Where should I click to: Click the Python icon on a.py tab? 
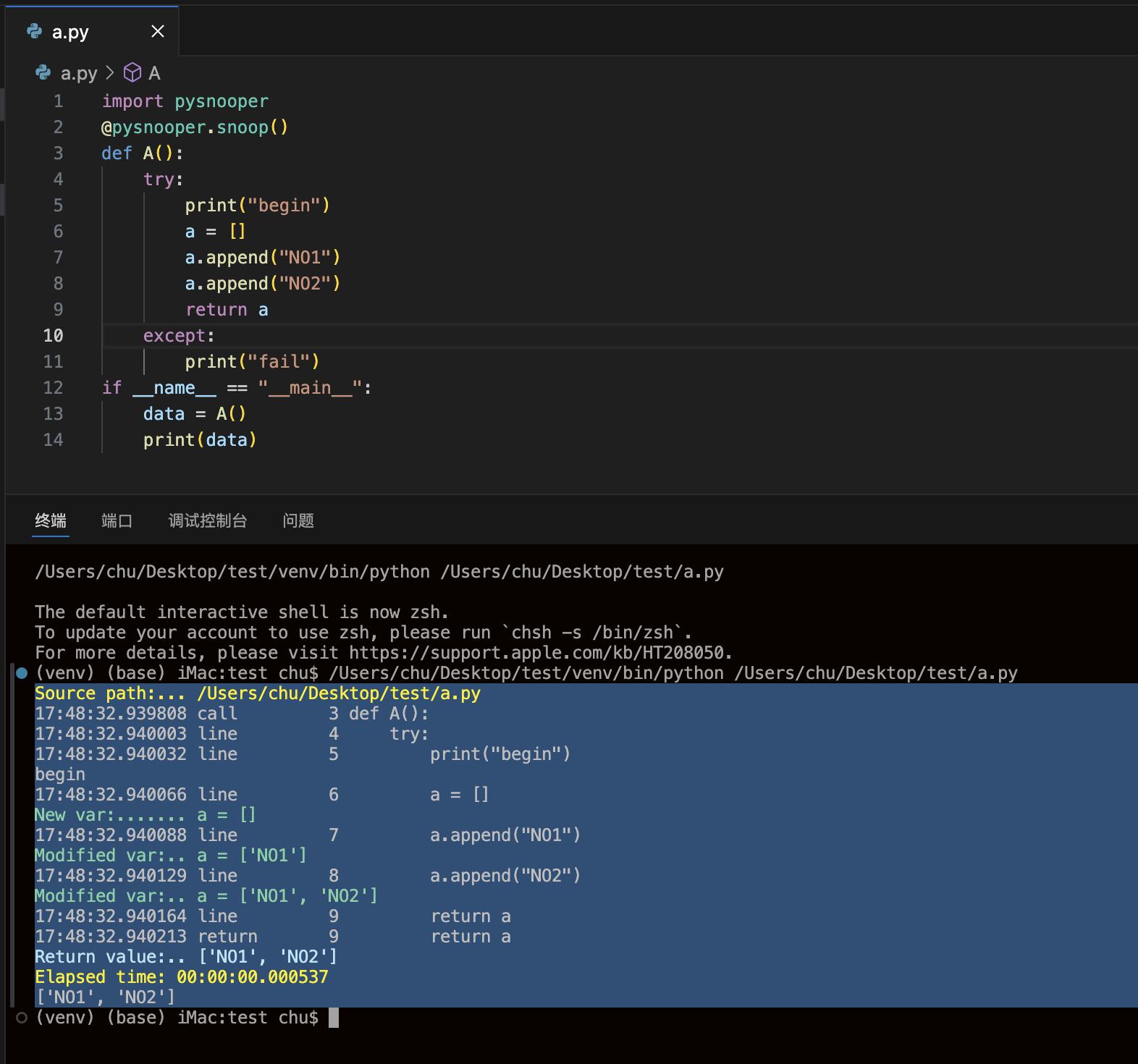34,31
